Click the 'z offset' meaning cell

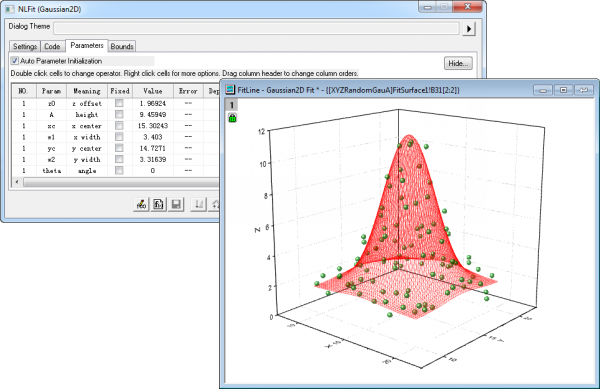click(87, 103)
